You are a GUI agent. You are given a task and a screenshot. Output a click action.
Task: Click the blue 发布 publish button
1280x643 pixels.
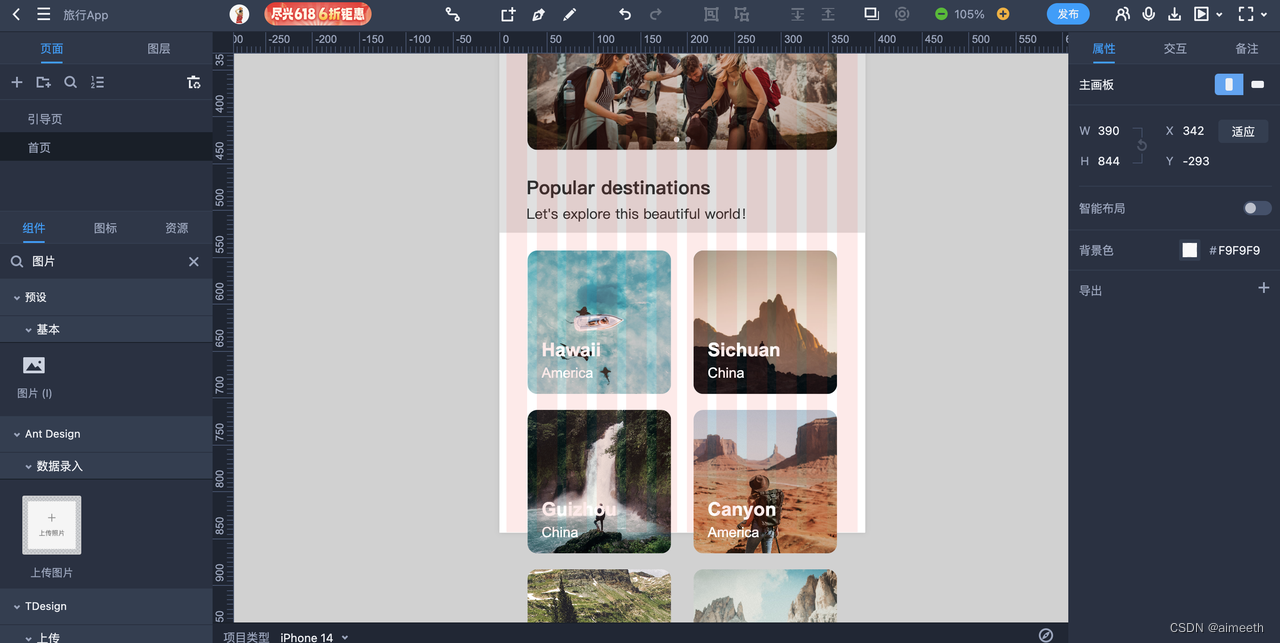point(1068,14)
